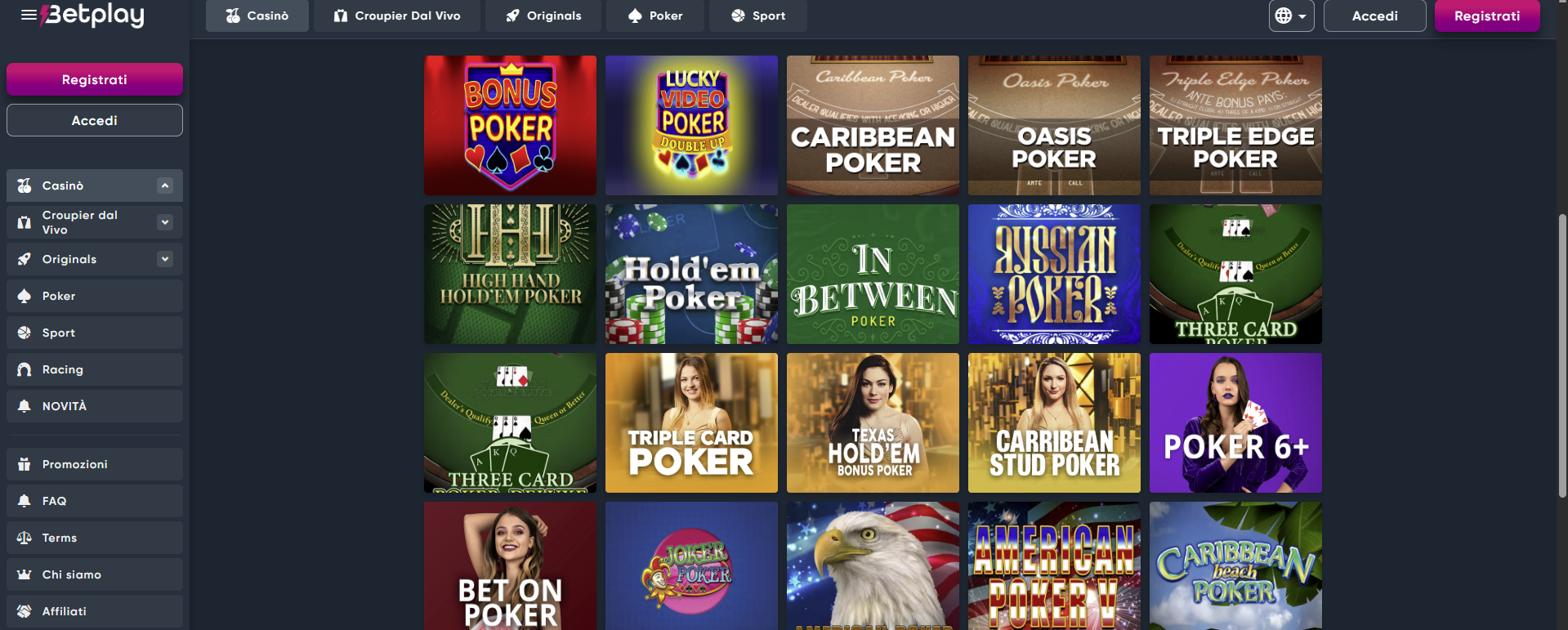Click the Chi siamo crown icon
Image resolution: width=1568 pixels, height=630 pixels.
point(25,574)
